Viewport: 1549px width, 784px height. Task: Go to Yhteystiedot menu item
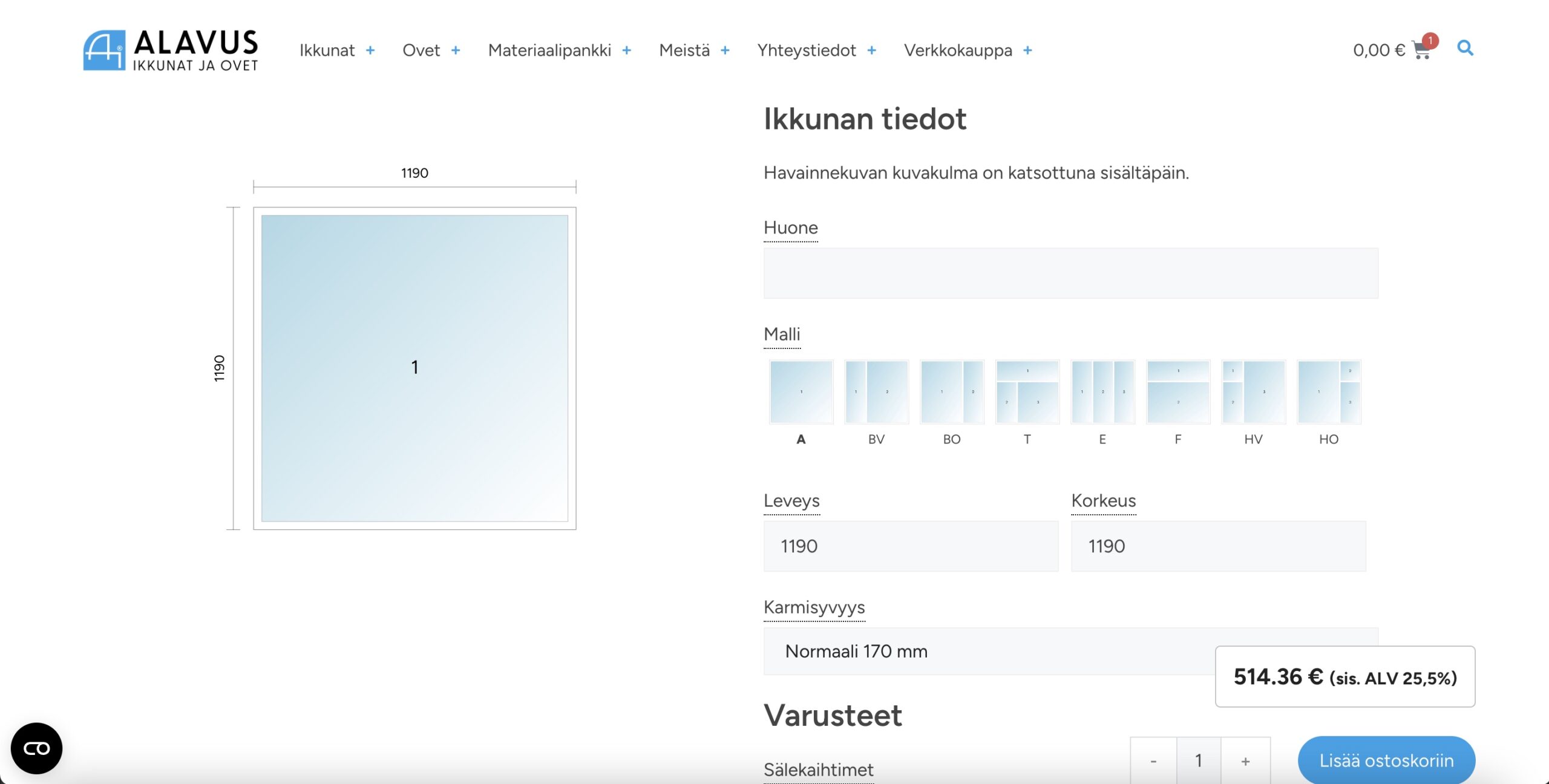click(807, 50)
